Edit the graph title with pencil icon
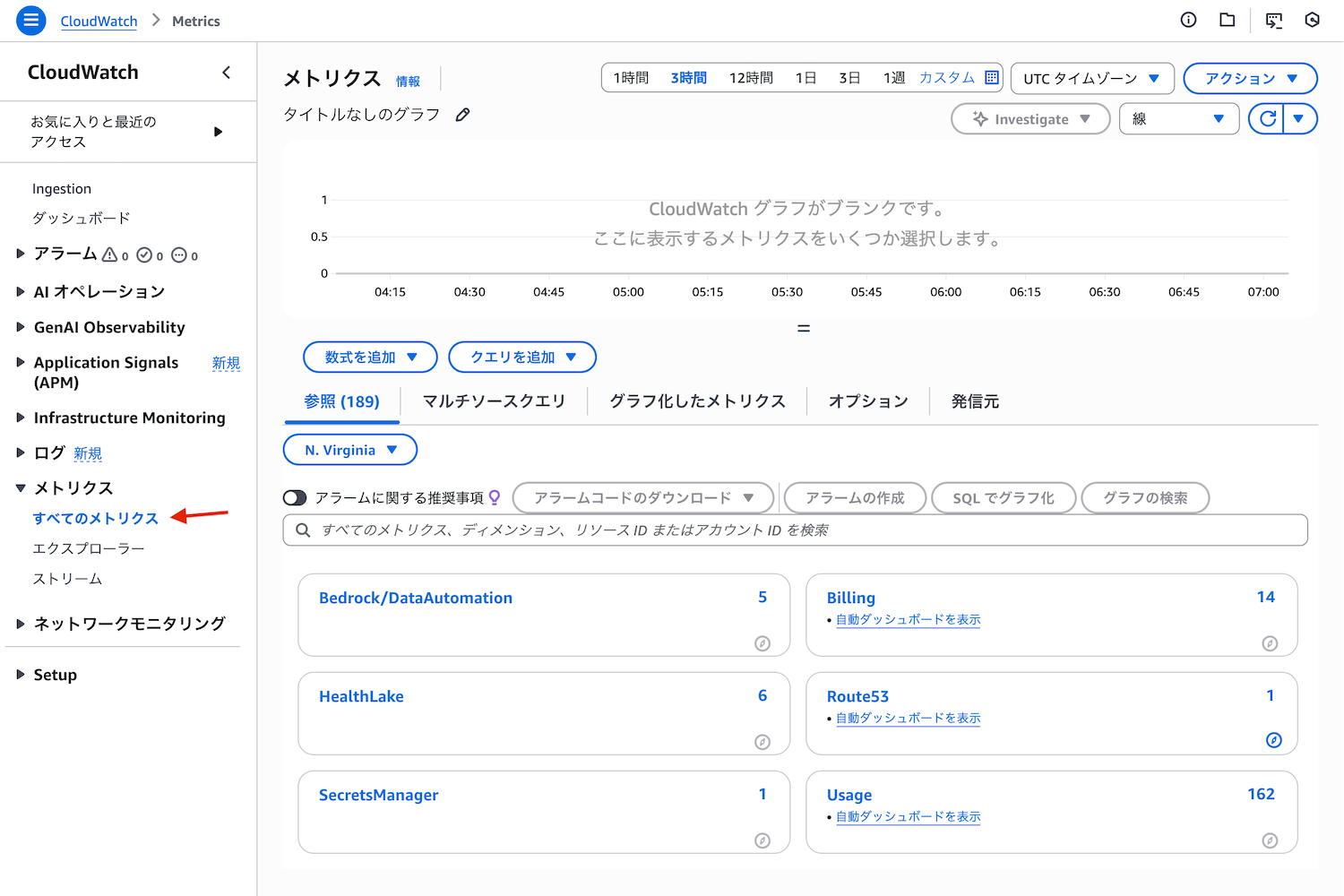1344x896 pixels. coord(462,115)
